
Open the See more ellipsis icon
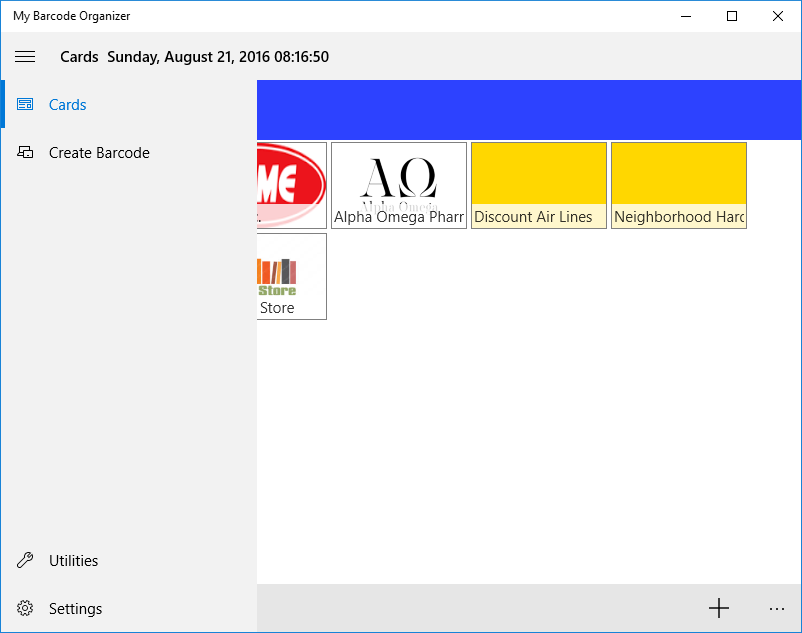click(777, 608)
